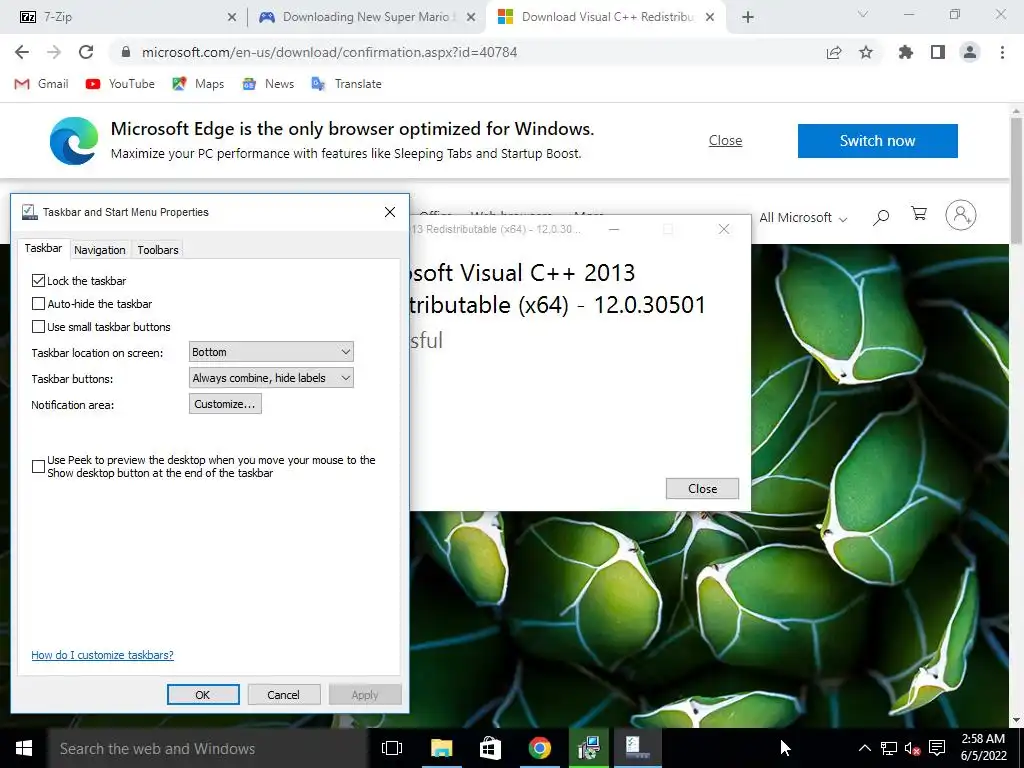The width and height of the screenshot is (1024, 768).
Task: Click the Switch now Edge button
Action: (x=878, y=140)
